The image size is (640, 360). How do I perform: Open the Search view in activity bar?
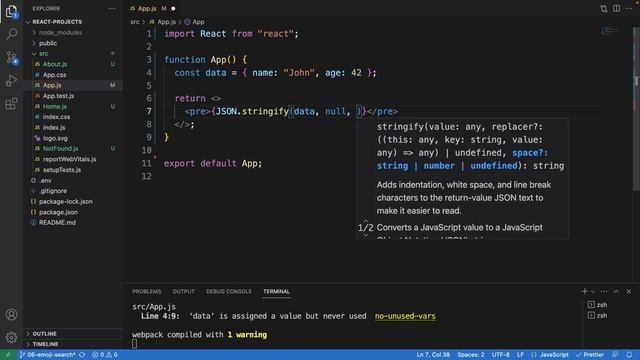11,34
